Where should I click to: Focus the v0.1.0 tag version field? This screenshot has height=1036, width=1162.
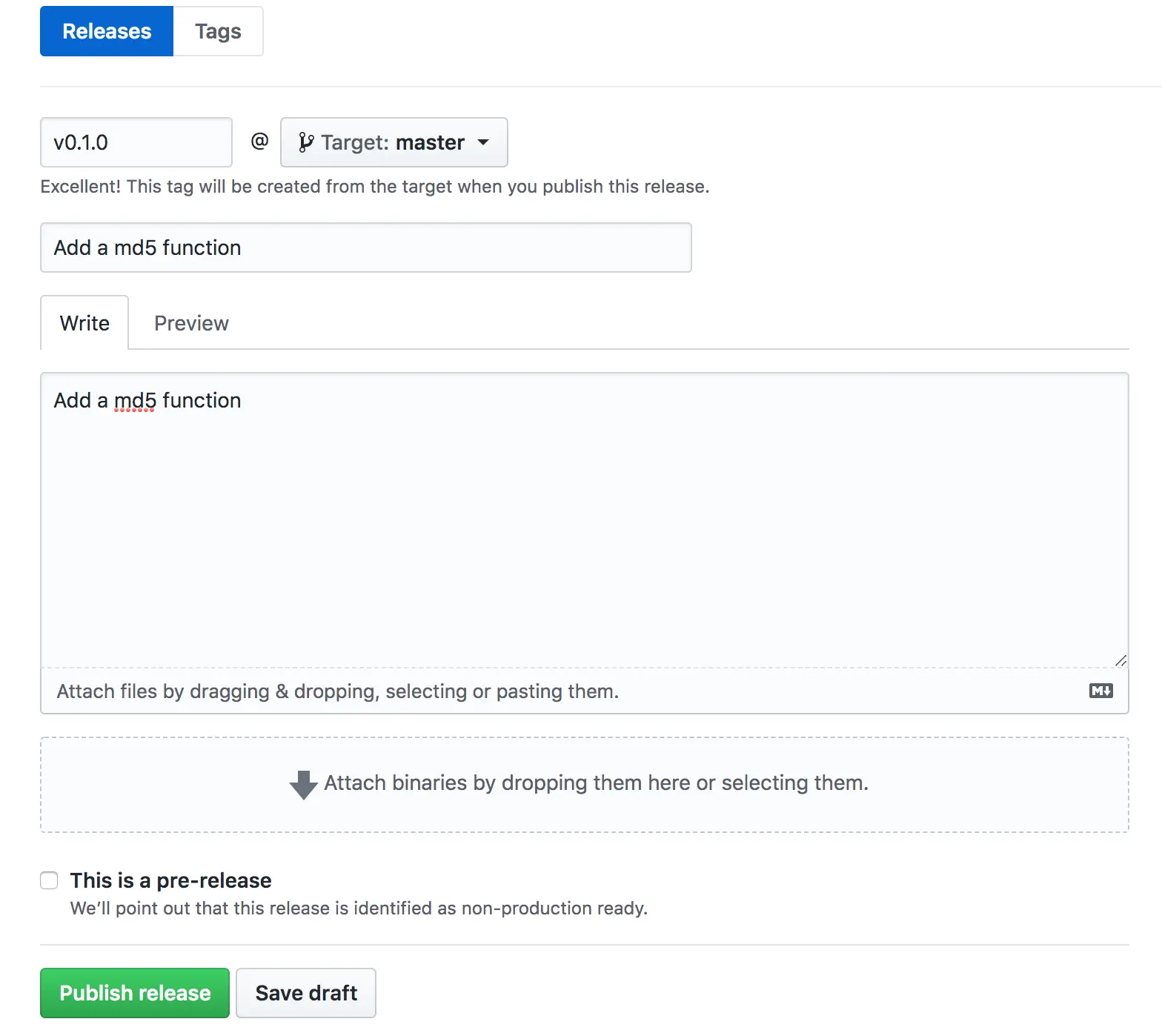click(136, 142)
